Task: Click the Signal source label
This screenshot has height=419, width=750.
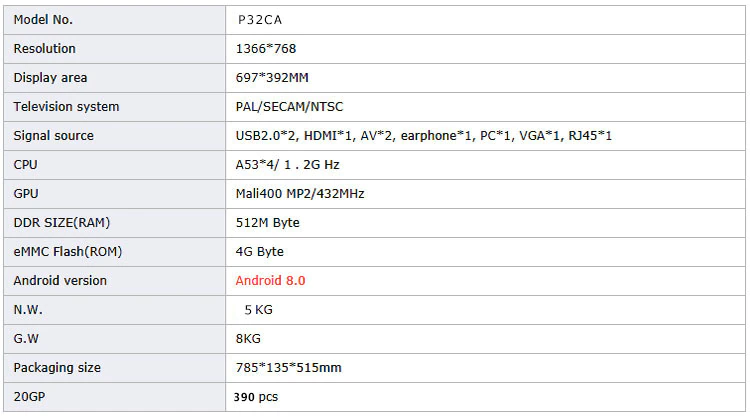Action: [x=54, y=136]
